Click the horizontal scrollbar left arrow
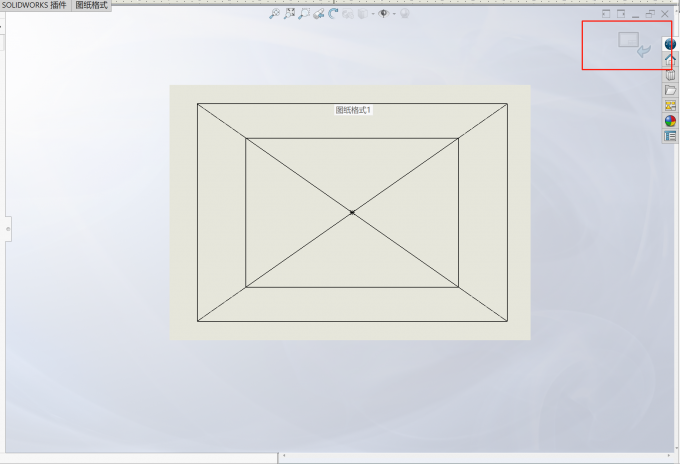 coord(284,456)
